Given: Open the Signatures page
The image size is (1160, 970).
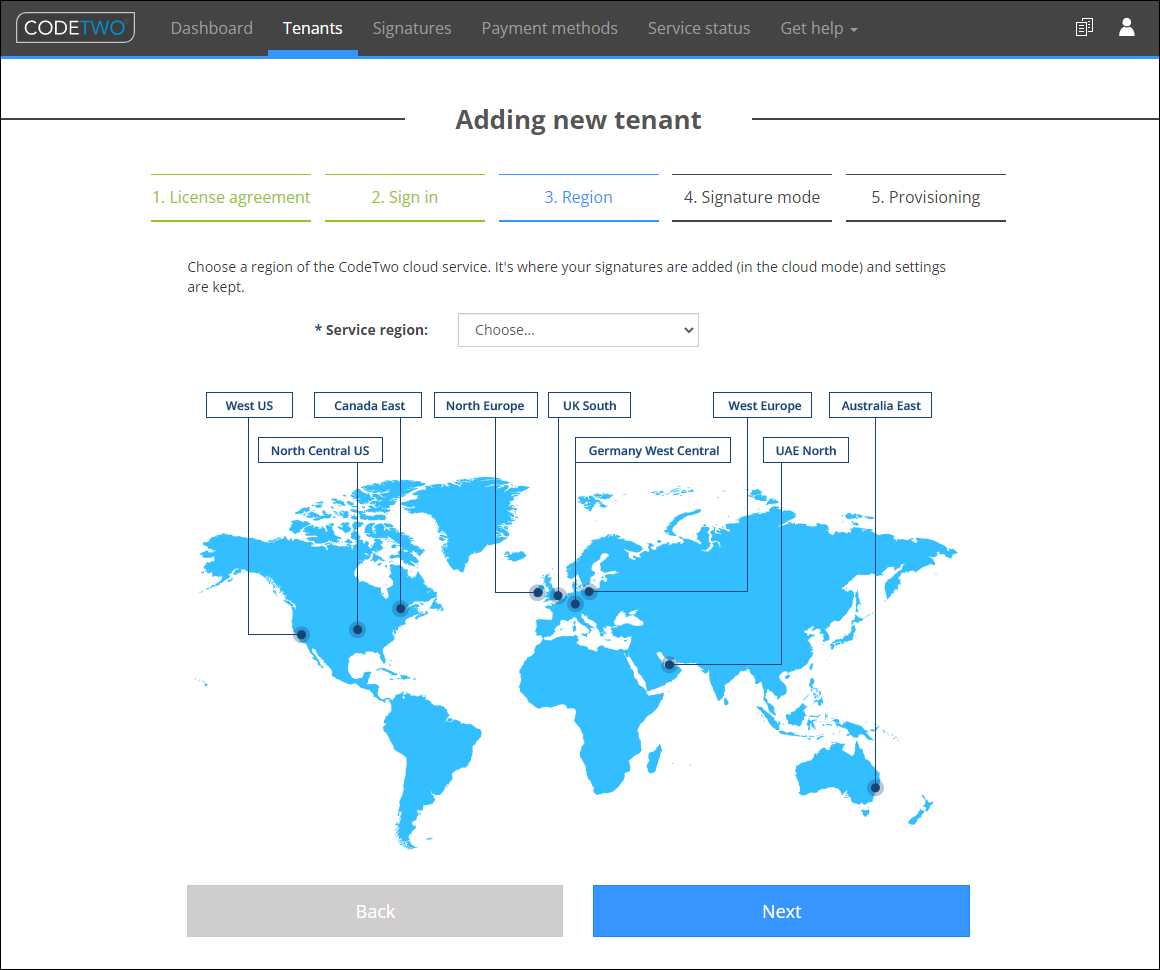Looking at the screenshot, I should pos(412,28).
